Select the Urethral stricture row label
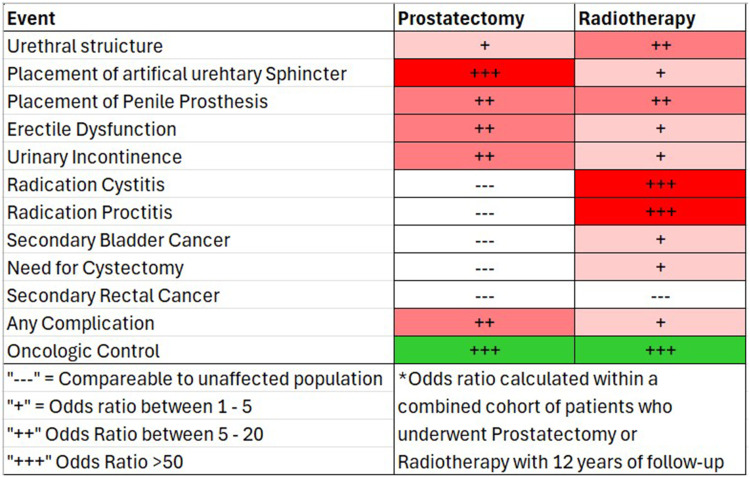Viewport: 750px width, 477px height. pyautogui.click(x=85, y=46)
